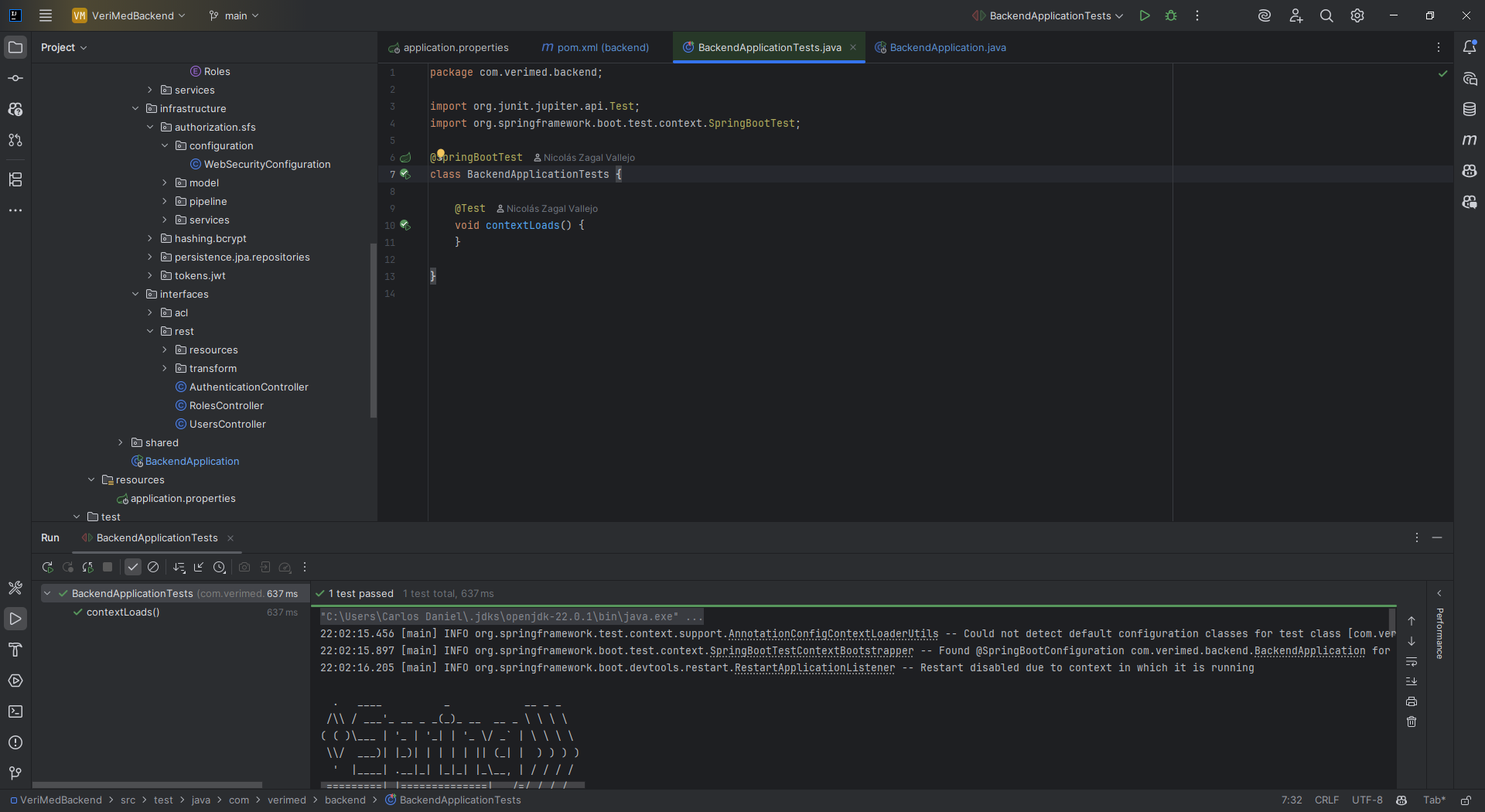Open the Services tool window
Image resolution: width=1485 pixels, height=812 pixels.
pyautogui.click(x=15, y=681)
